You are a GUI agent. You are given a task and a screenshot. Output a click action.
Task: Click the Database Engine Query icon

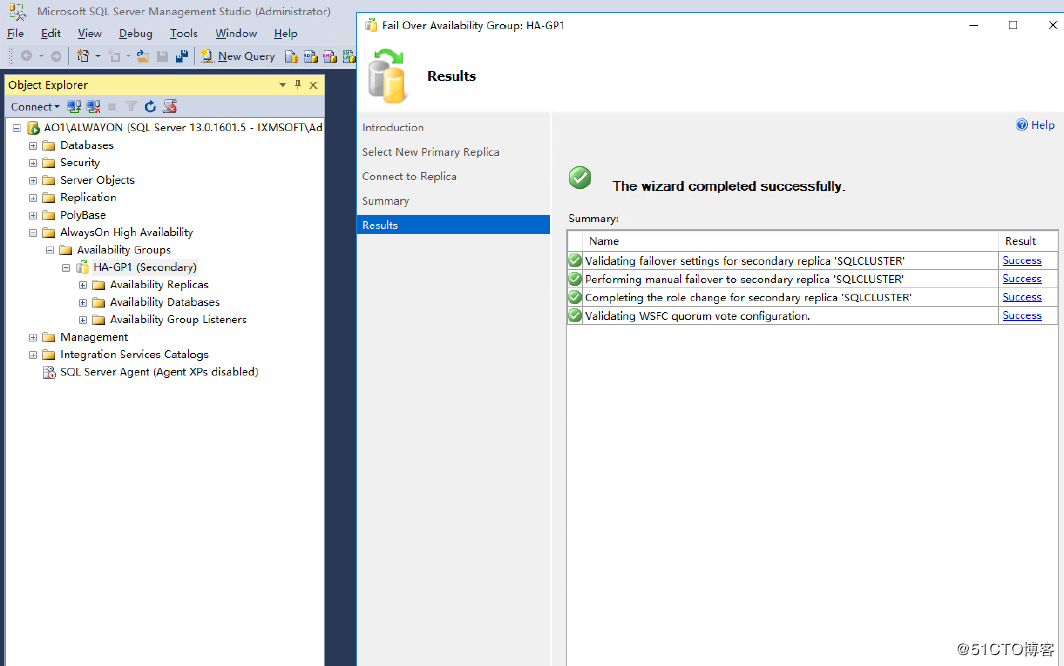click(x=291, y=56)
